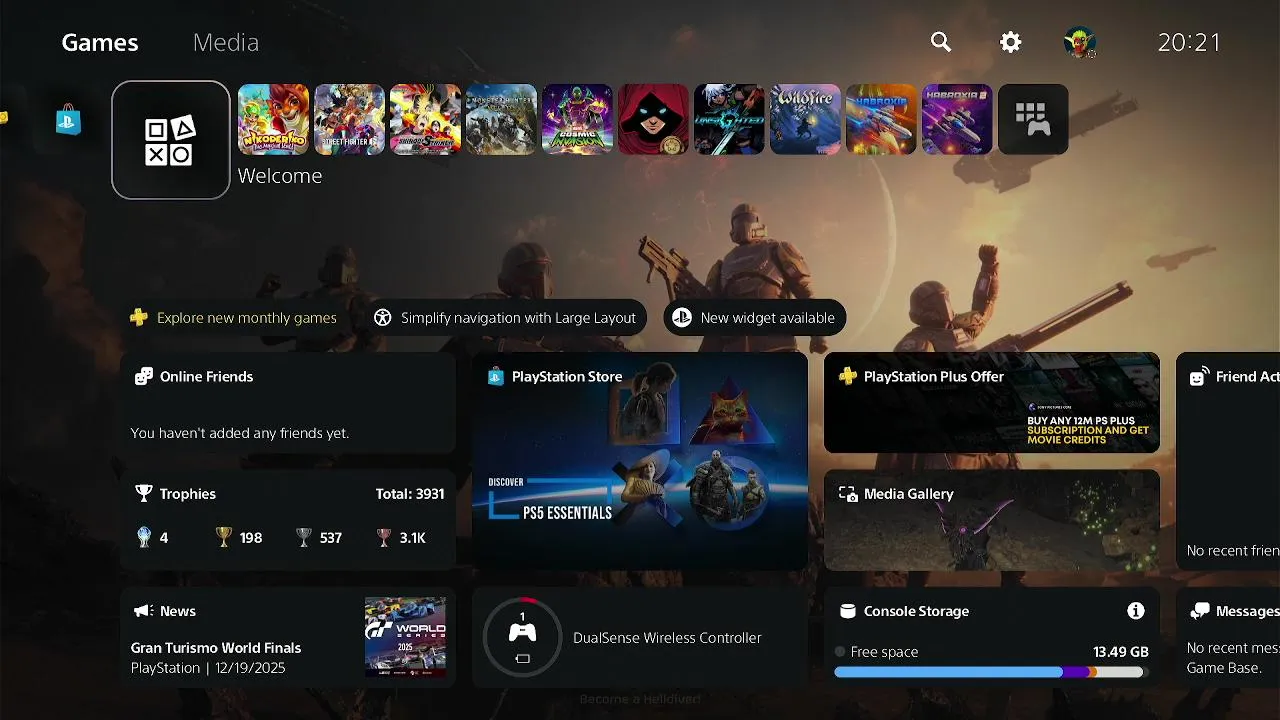Switch to the Games tab

pos(100,42)
